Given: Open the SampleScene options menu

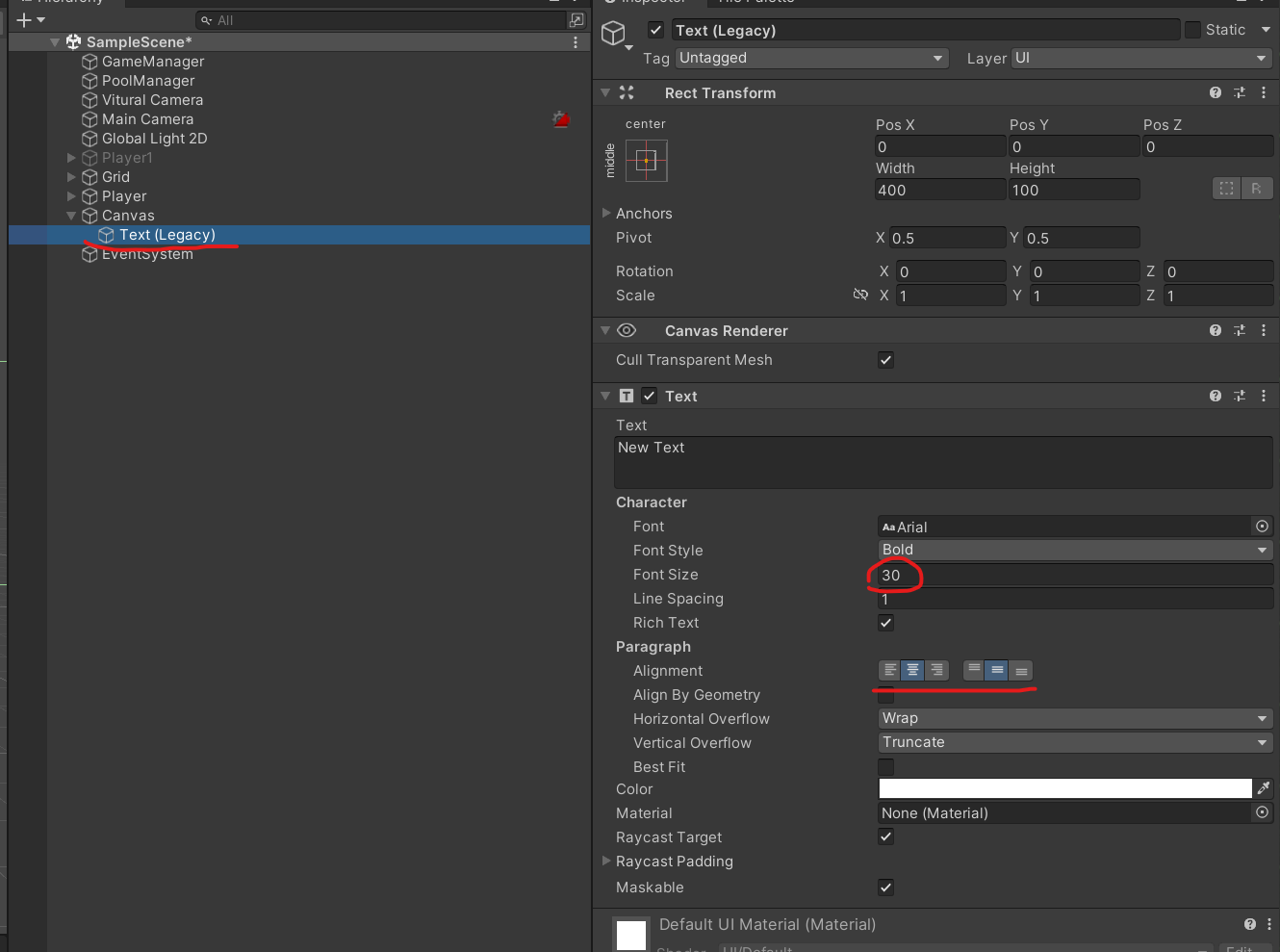Looking at the screenshot, I should tap(576, 42).
